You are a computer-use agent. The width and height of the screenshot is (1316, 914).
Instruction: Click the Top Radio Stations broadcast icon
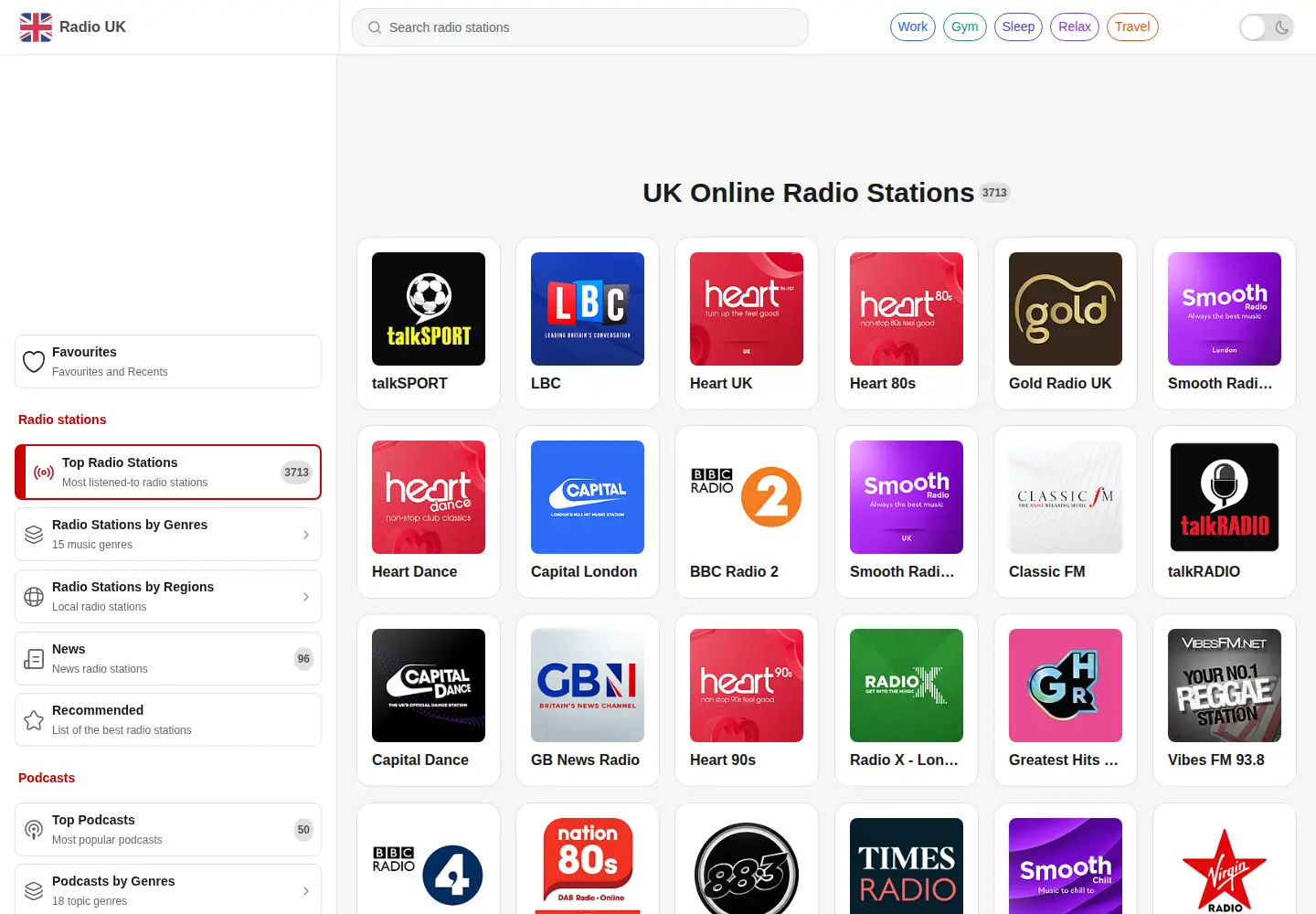click(x=44, y=473)
